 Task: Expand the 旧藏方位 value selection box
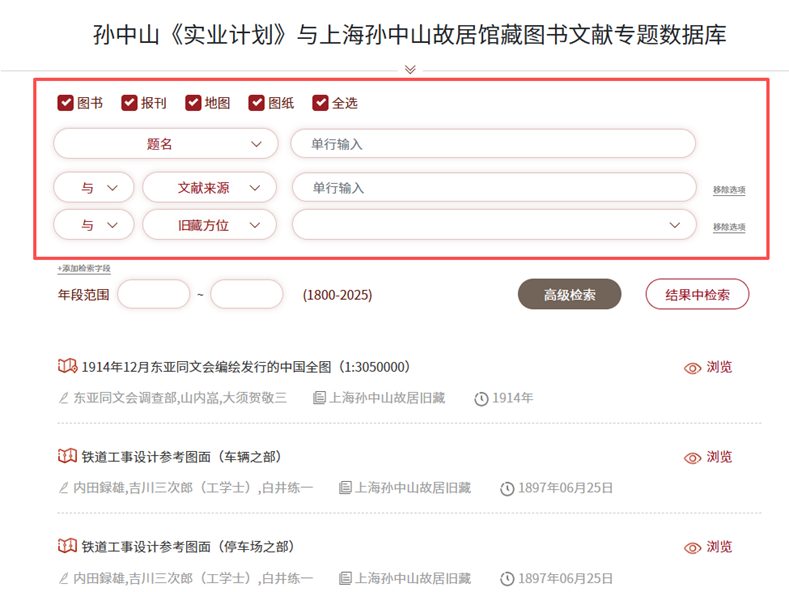click(494, 225)
